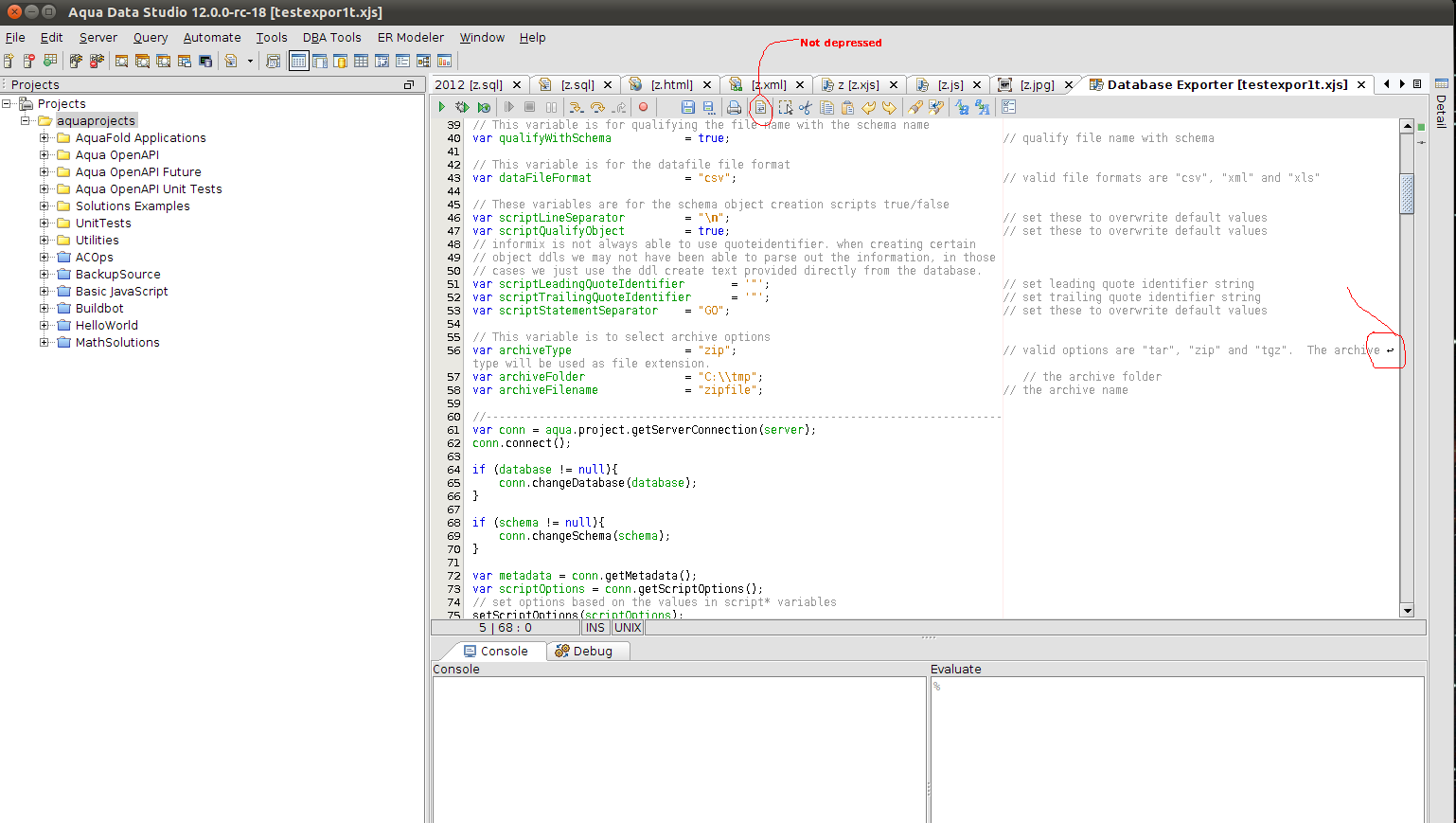The width and height of the screenshot is (1456, 823).
Task: Click the editor scrollbar down arrow
Action: (1408, 611)
